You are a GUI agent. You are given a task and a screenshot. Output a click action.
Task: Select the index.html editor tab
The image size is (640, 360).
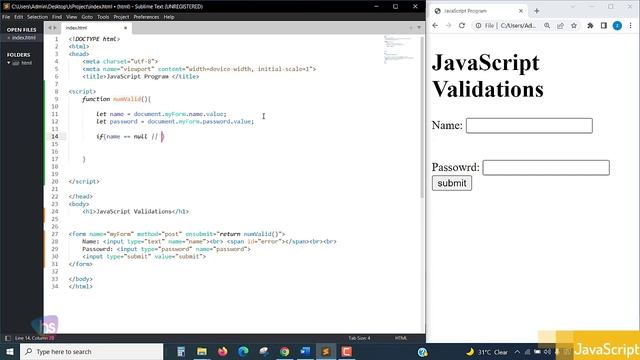pos(96,28)
